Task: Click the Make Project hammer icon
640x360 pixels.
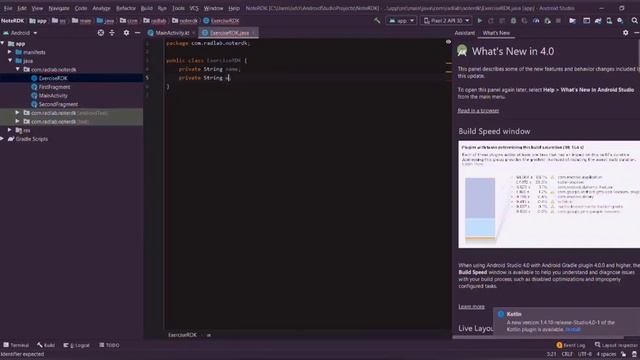Action: (x=377, y=20)
